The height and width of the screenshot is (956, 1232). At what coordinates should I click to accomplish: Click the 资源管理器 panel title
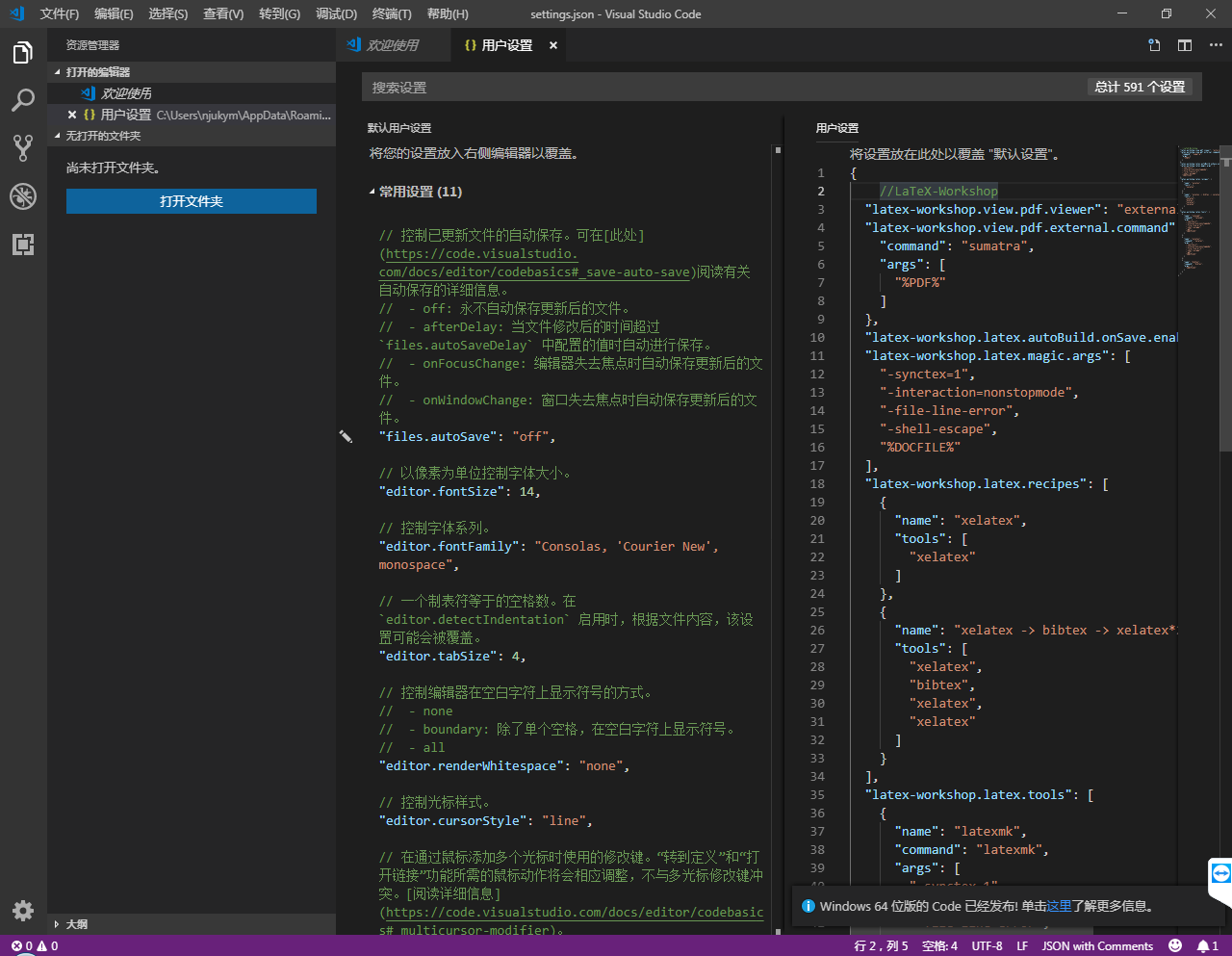[92, 45]
